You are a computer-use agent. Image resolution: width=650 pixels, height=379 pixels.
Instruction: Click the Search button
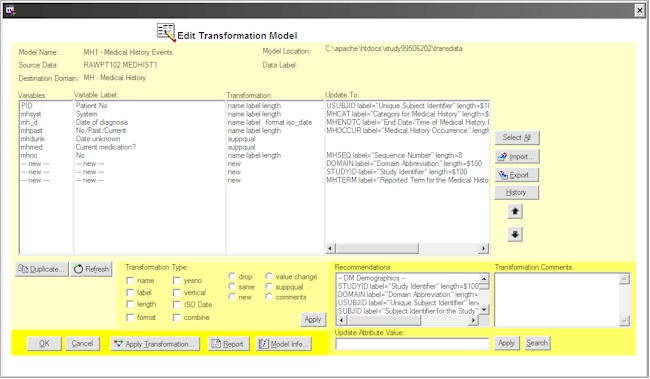point(537,343)
